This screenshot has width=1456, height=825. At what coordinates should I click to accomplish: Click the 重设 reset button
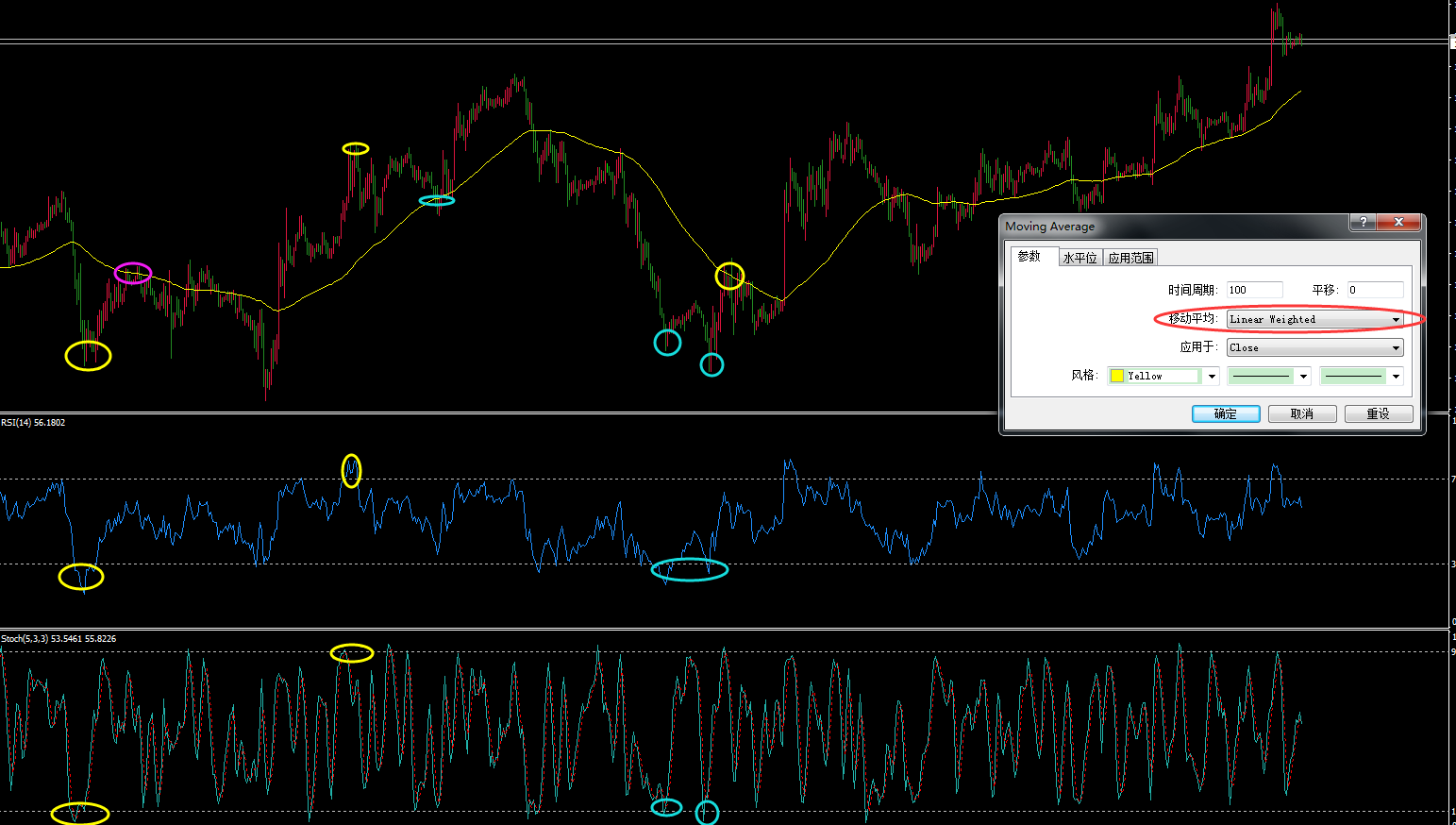point(1379,413)
